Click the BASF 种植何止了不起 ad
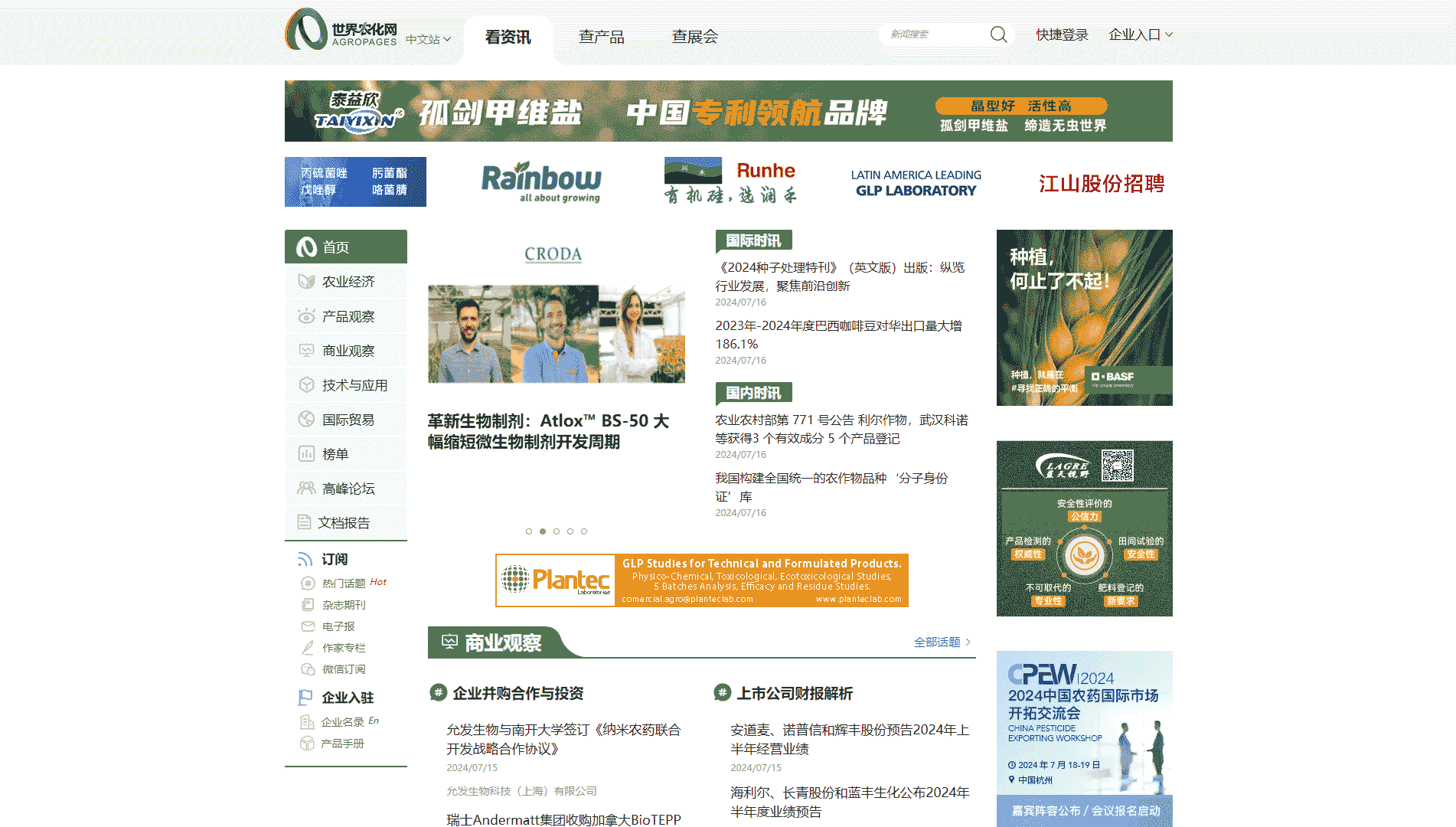The height and width of the screenshot is (827, 1456). click(1085, 318)
